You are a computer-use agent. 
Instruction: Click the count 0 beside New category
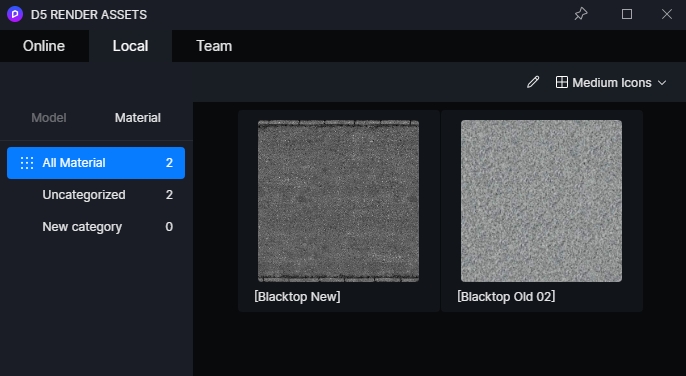169,227
